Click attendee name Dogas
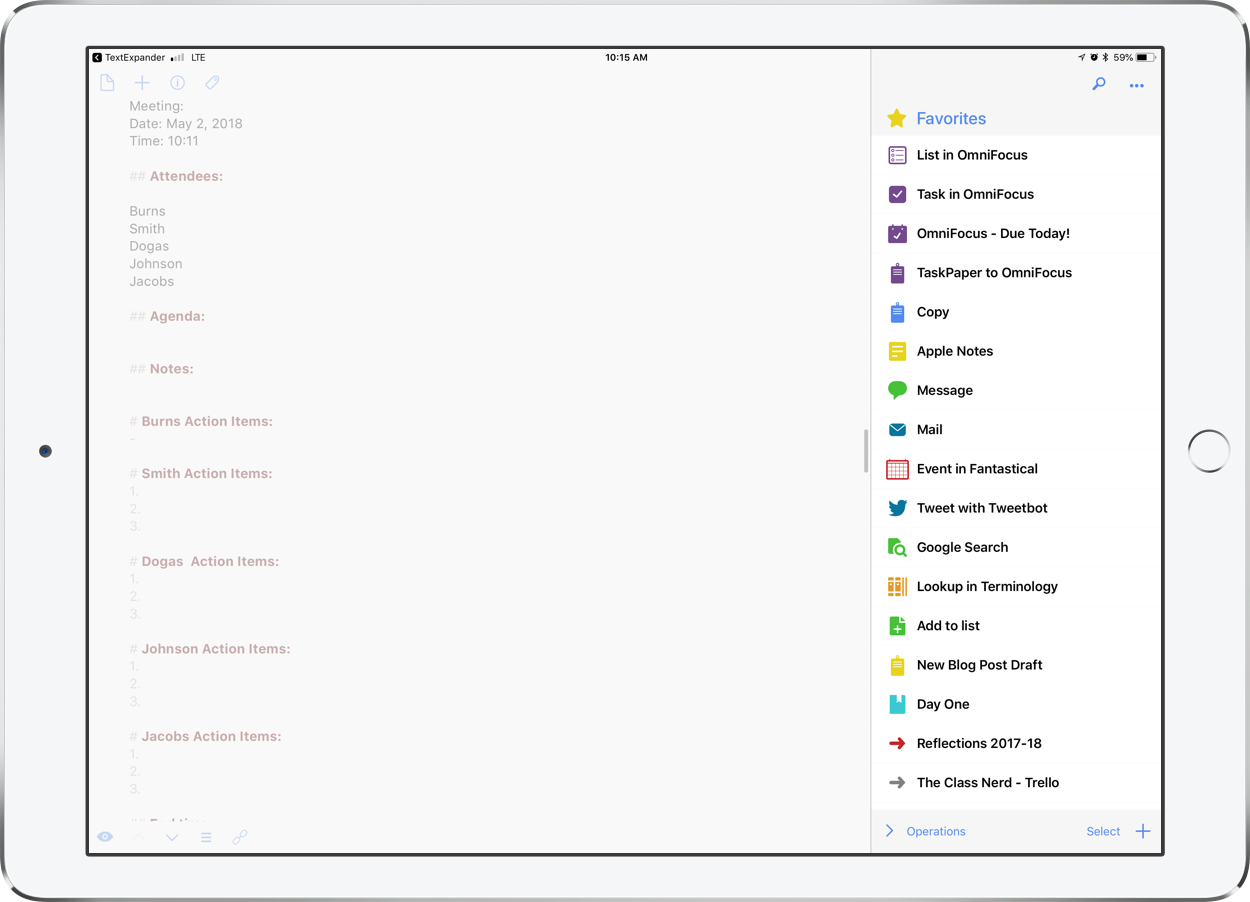Viewport: 1250px width, 902px height. coord(149,246)
